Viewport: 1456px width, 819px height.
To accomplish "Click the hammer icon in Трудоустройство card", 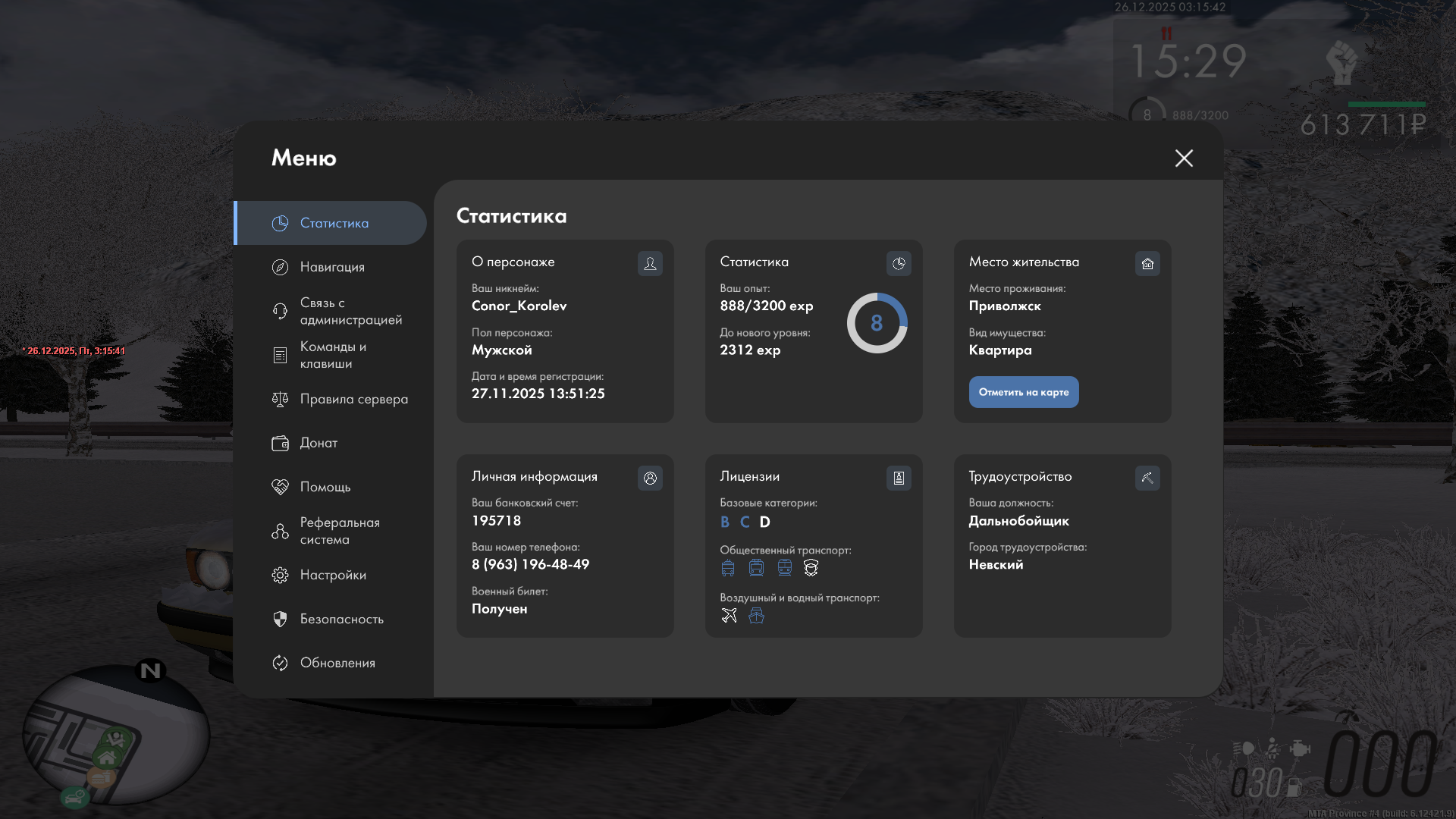I will click(x=1147, y=478).
